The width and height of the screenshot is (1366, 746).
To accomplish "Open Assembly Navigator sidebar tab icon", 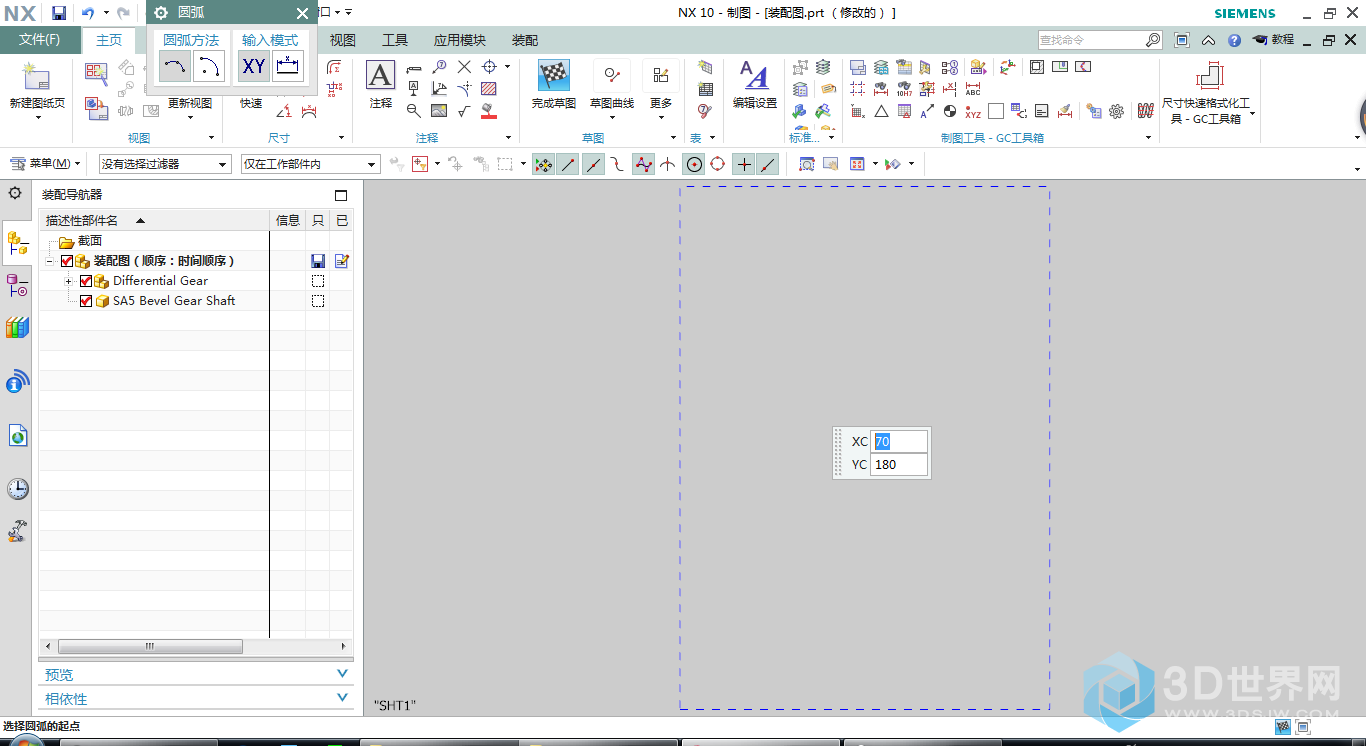I will tap(17, 241).
